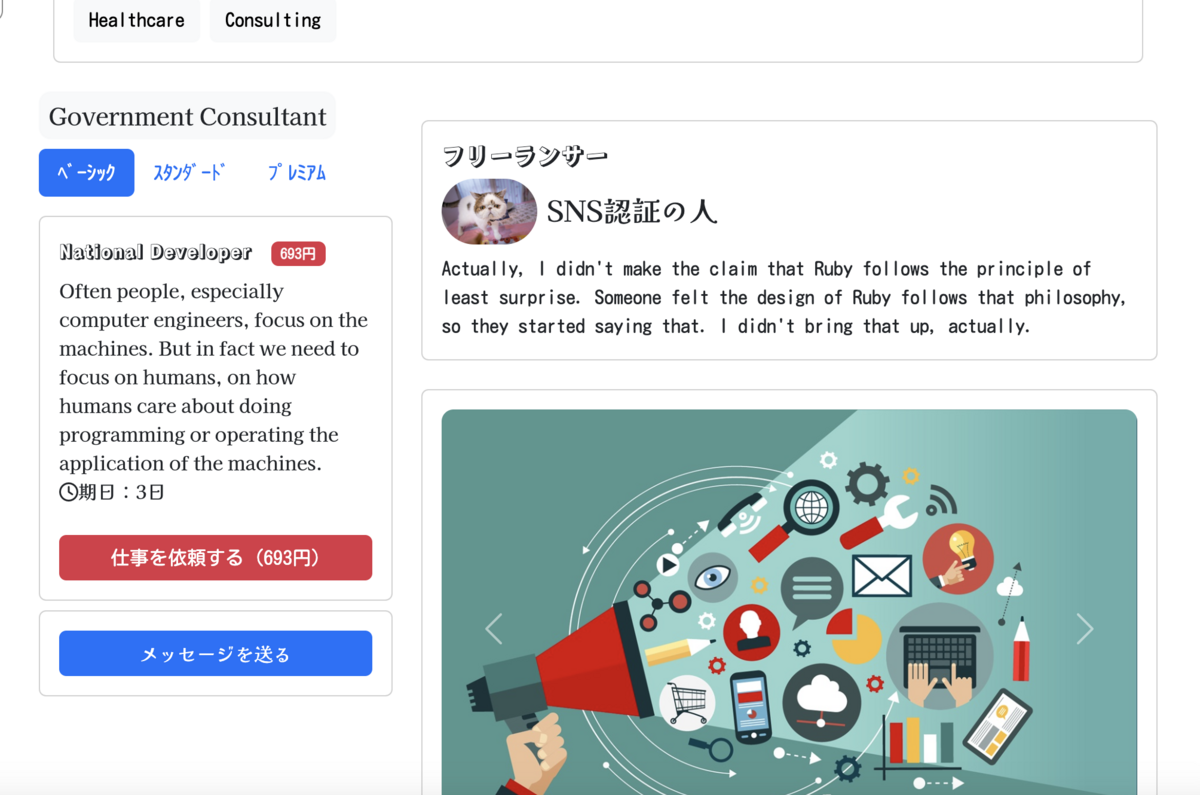Viewport: 1200px width, 795px height.
Task: Click the envelope icon in the illustration
Action: point(881,576)
